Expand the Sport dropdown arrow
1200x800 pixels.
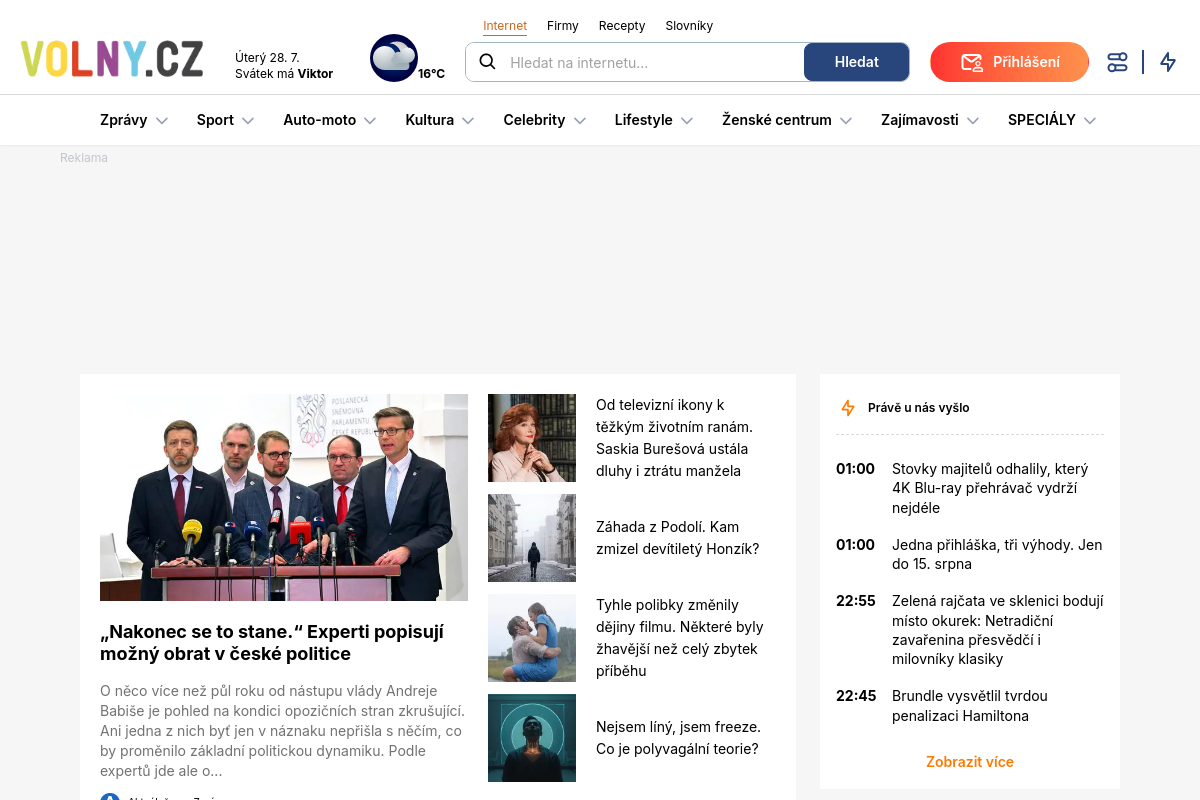248,120
